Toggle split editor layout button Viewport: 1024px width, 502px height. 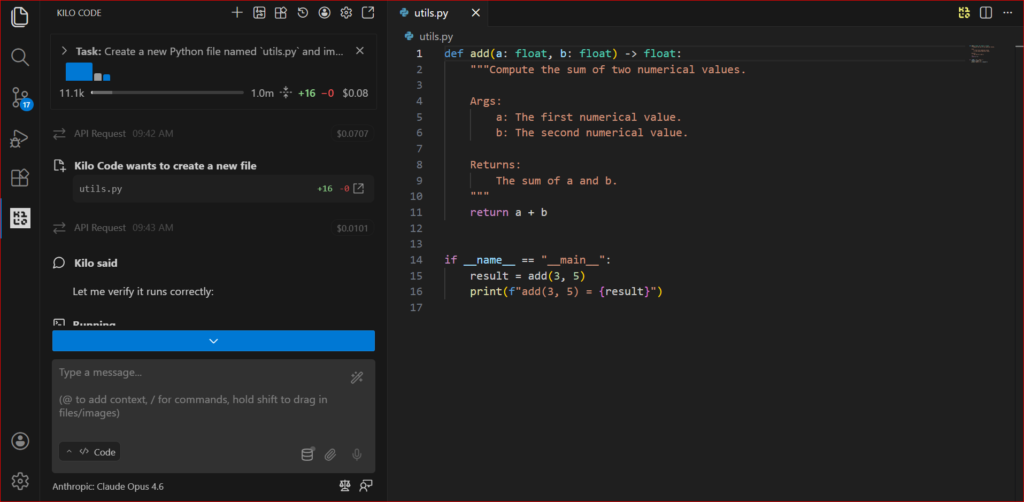click(986, 13)
